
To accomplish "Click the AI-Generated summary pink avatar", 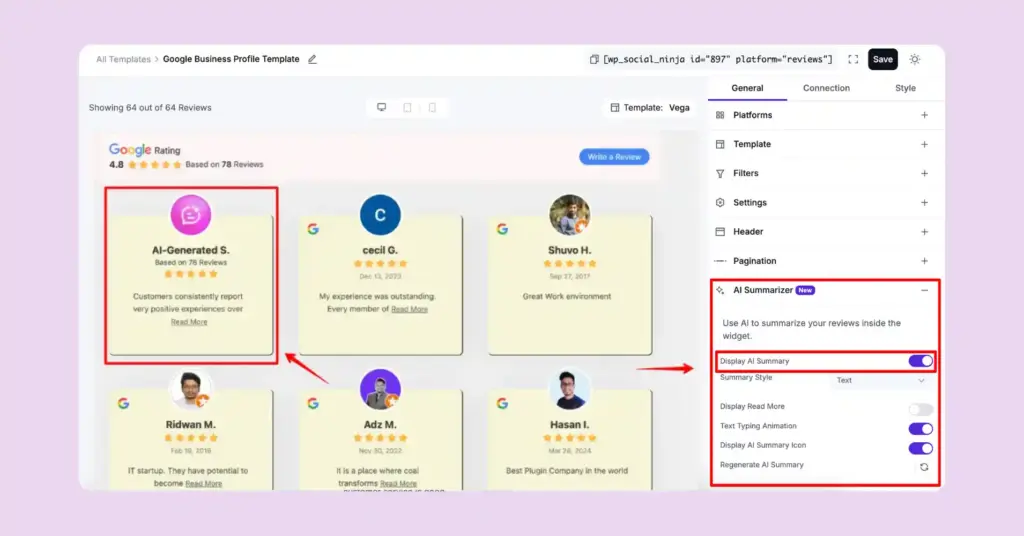I will [x=191, y=214].
